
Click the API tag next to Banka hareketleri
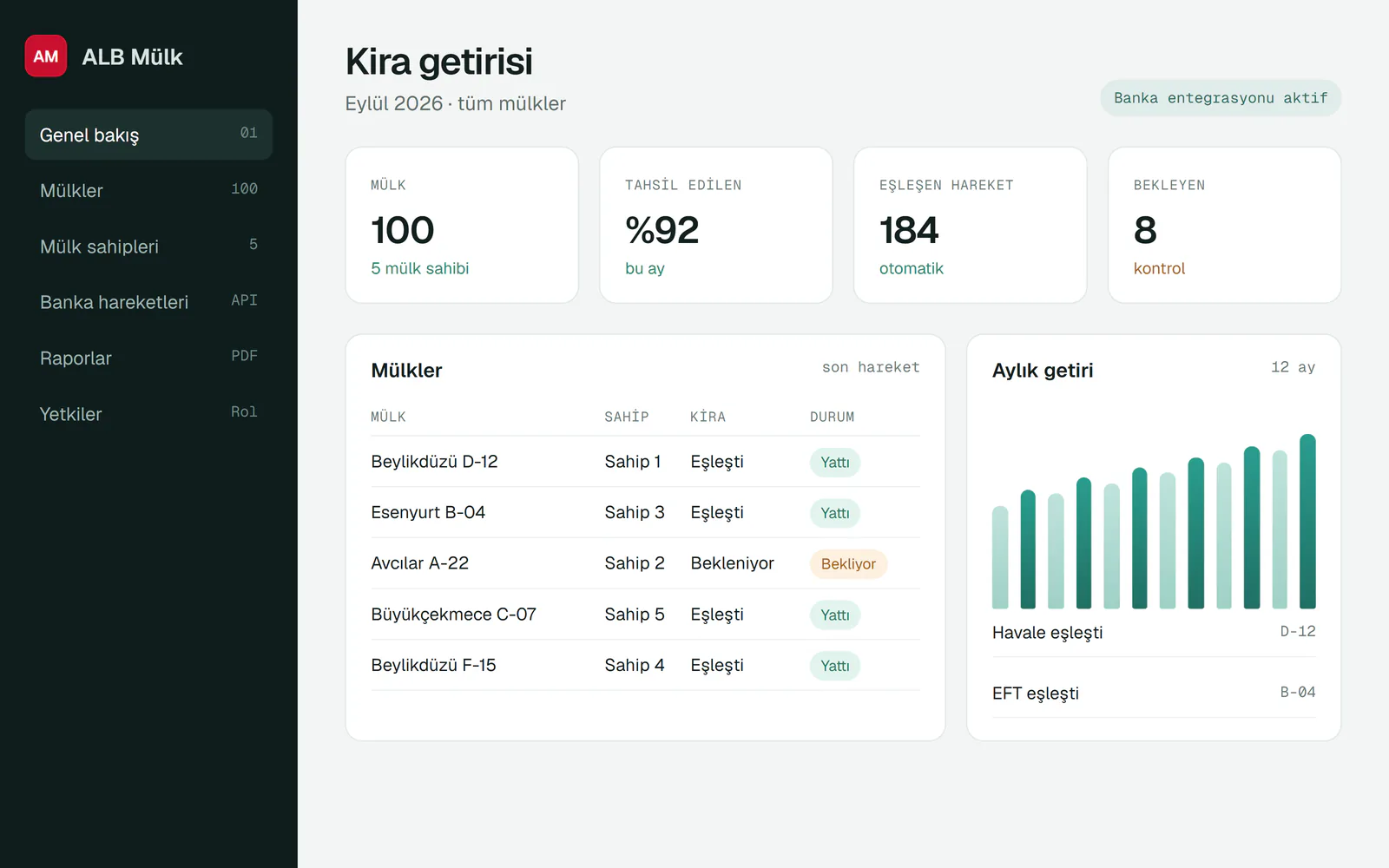[244, 300]
